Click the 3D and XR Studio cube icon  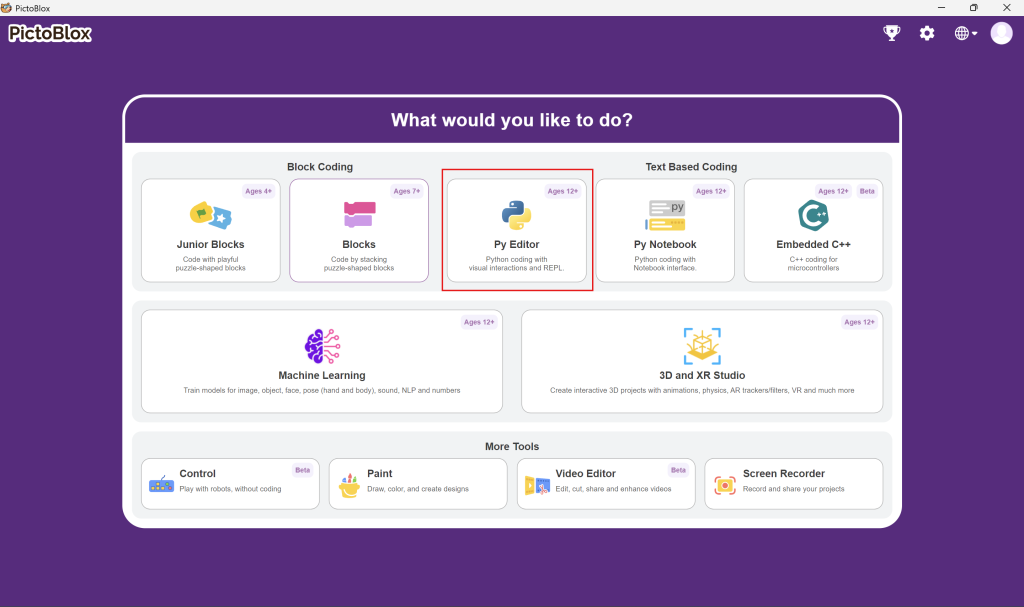702,346
